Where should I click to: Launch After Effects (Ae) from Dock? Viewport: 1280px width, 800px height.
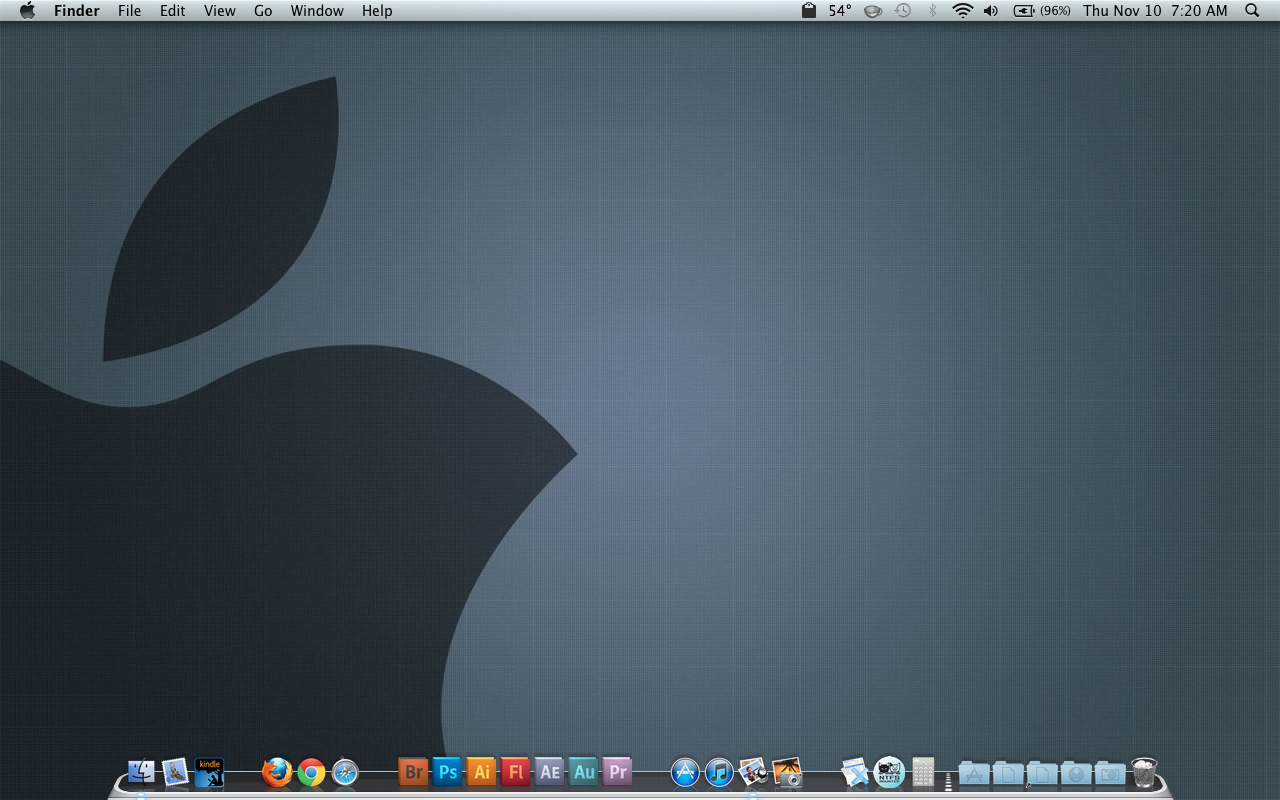coord(549,772)
